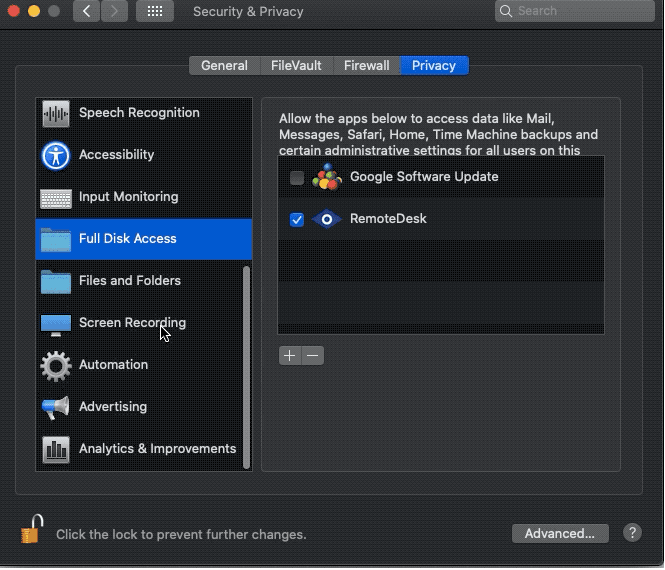Click the Input Monitoring keyboard icon
Image resolution: width=665 pixels, height=570 pixels.
(x=56, y=198)
